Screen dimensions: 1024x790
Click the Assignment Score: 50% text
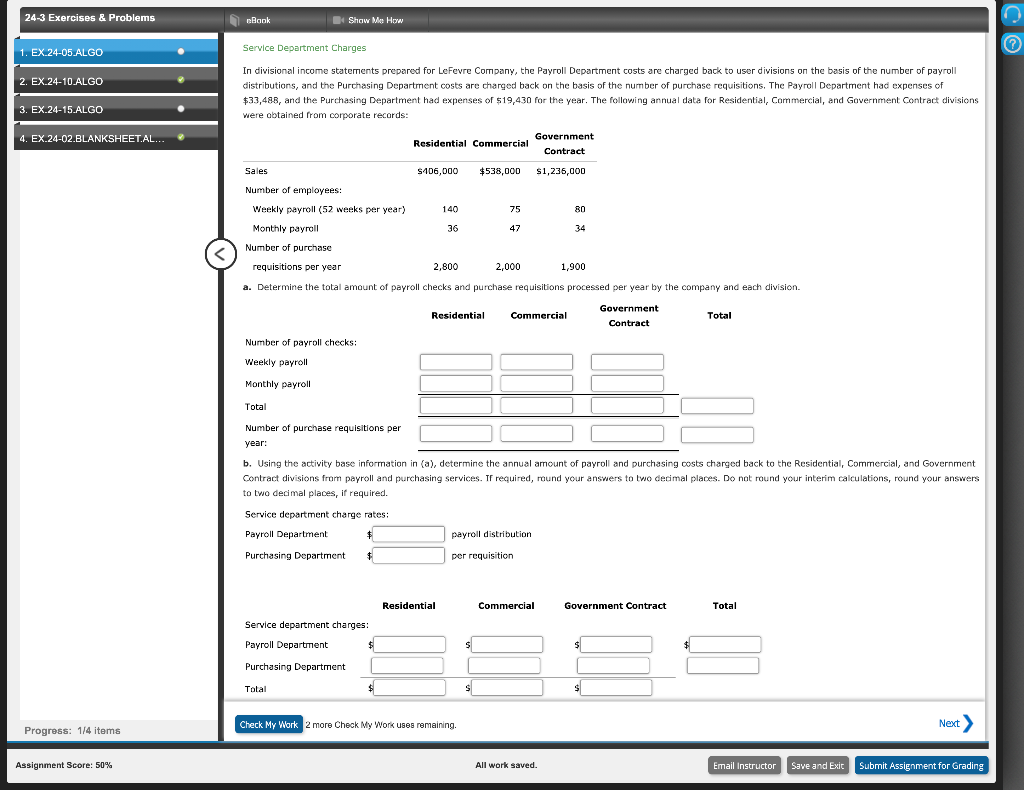[x=64, y=765]
